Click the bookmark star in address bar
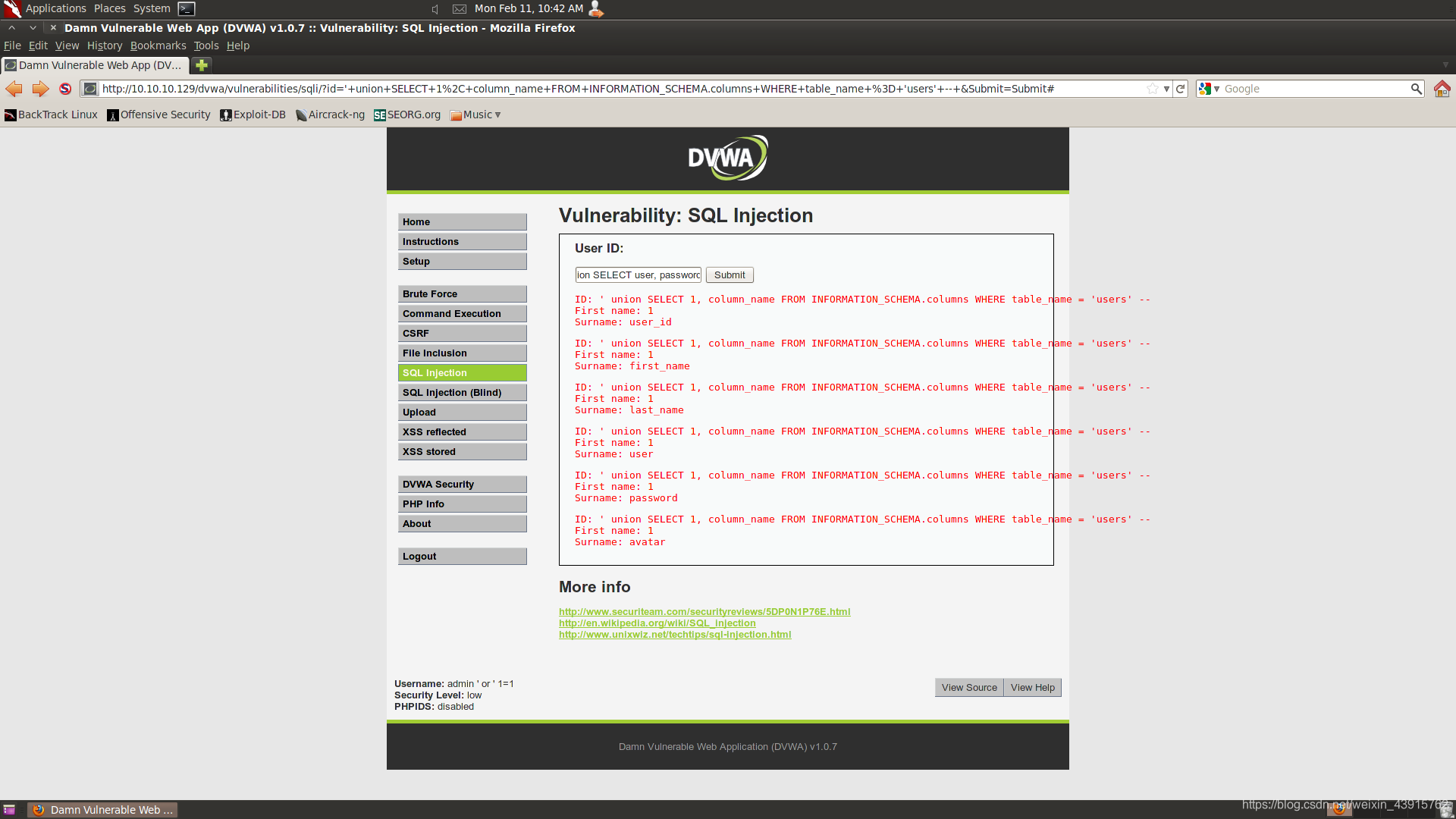 point(1153,89)
